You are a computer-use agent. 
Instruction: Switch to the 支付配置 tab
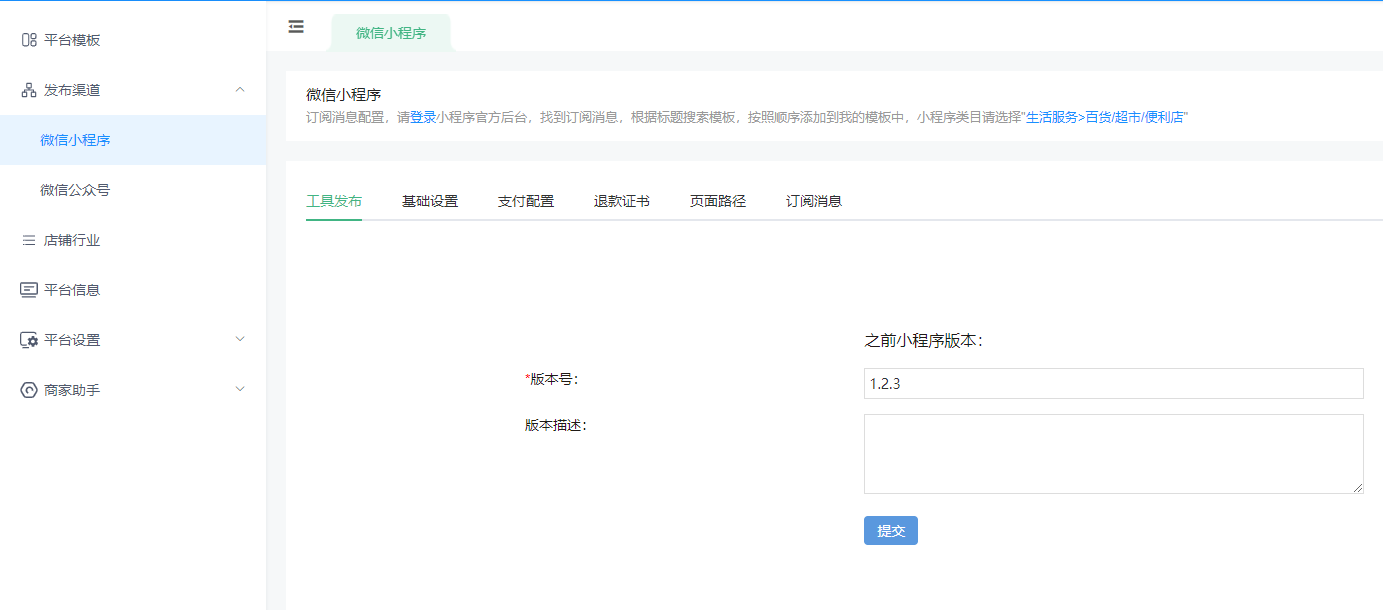coord(526,201)
